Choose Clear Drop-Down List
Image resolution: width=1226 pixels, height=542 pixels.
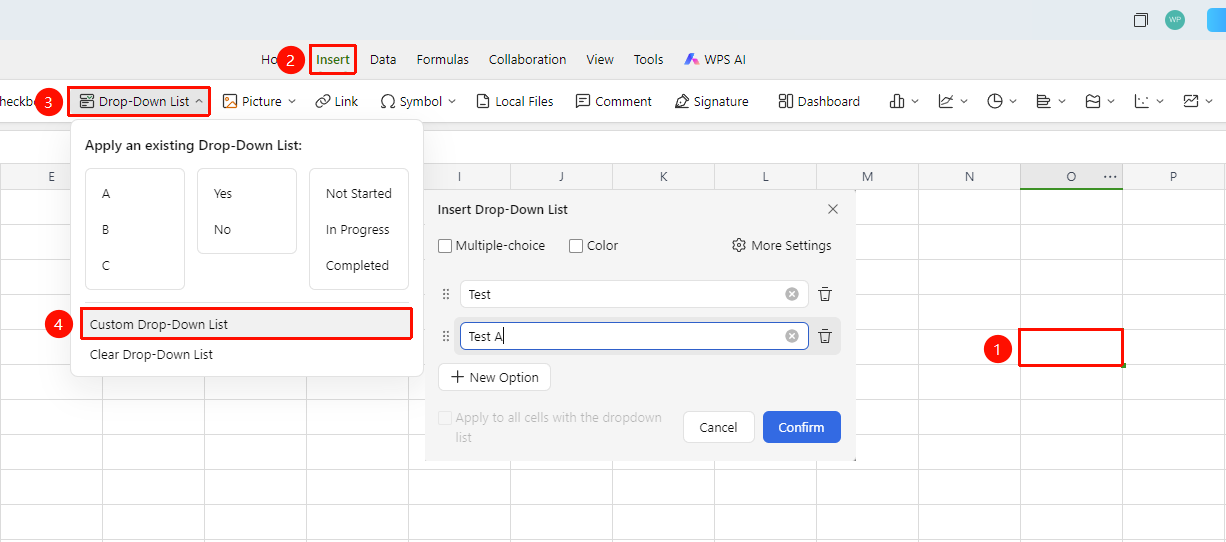point(246,354)
